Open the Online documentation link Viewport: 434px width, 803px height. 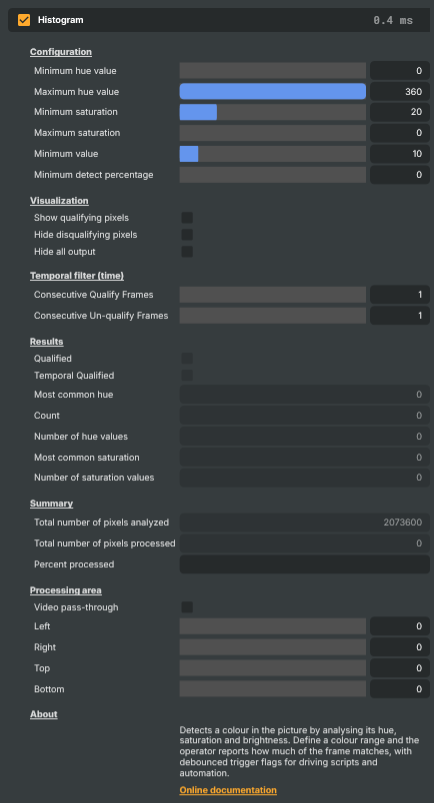tap(228, 790)
